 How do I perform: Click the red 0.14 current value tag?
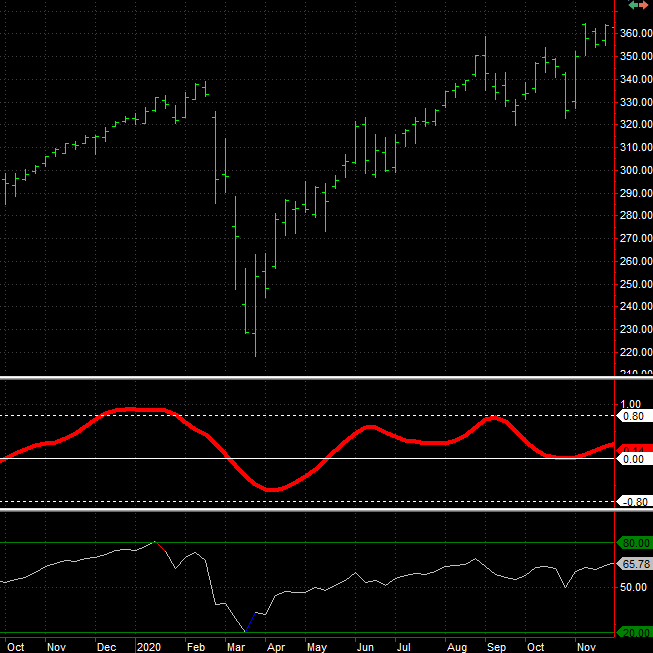click(x=634, y=449)
